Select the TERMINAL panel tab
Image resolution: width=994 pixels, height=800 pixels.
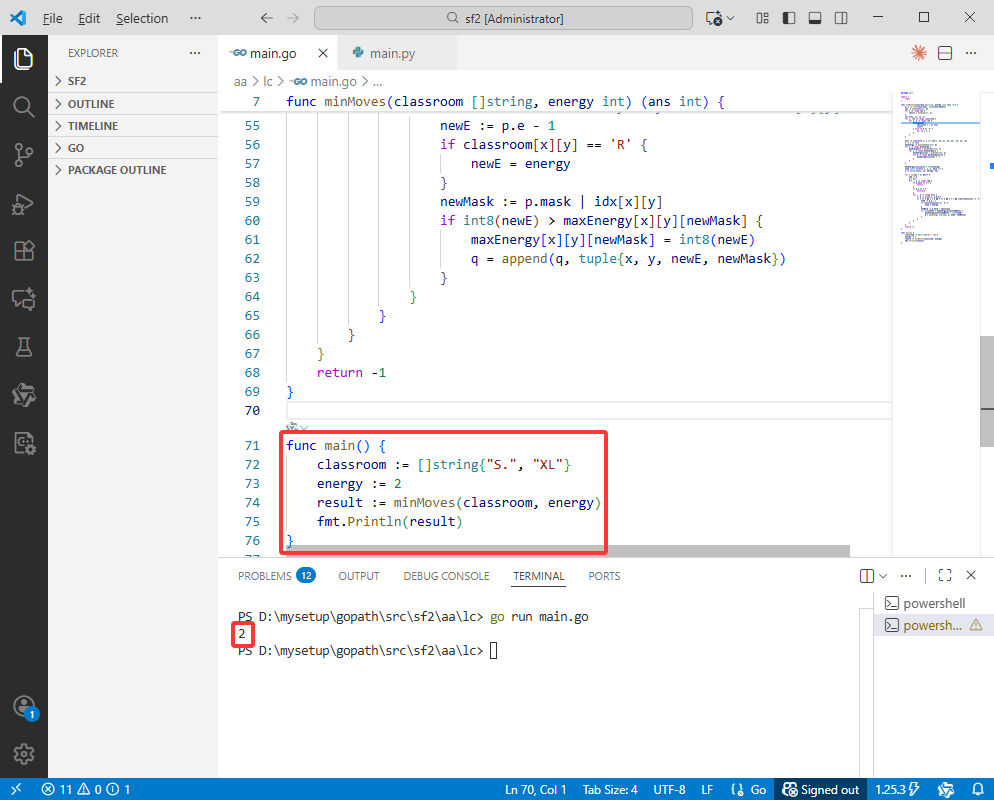(539, 576)
